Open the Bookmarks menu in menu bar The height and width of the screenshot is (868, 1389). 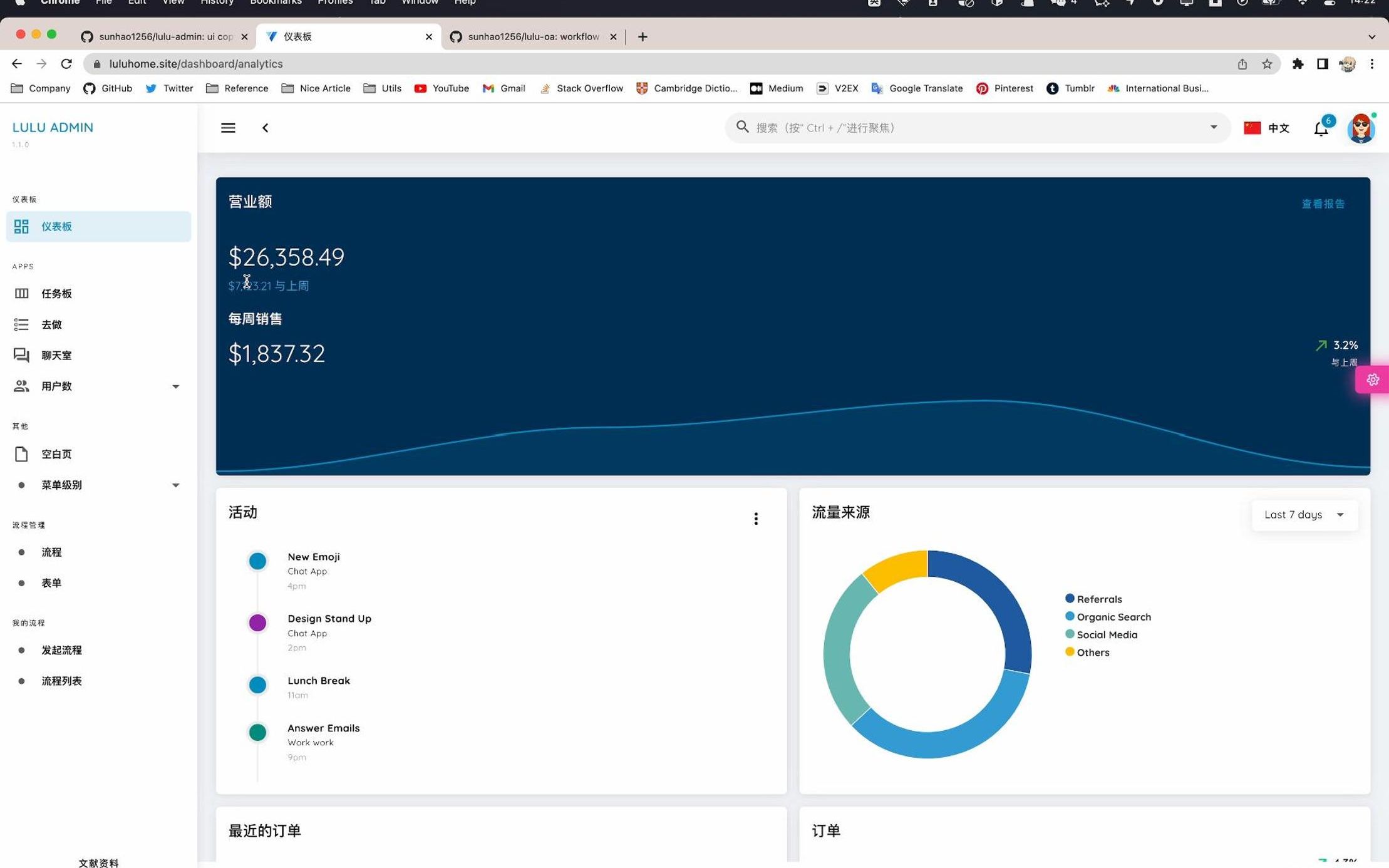click(276, 3)
